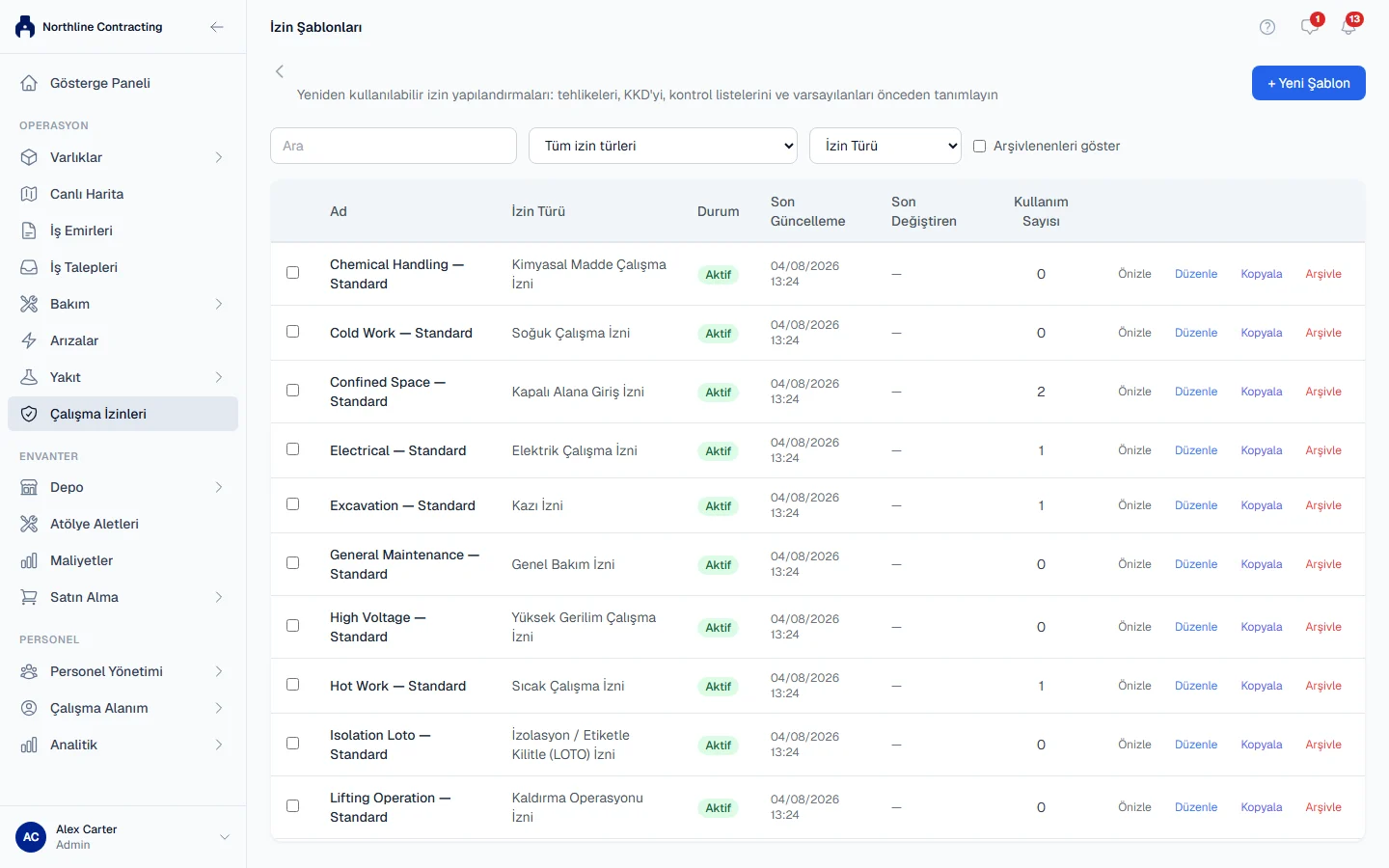This screenshot has width=1389, height=868.
Task: Go to Çalışma Alanım in sidebar
Action: 123,708
